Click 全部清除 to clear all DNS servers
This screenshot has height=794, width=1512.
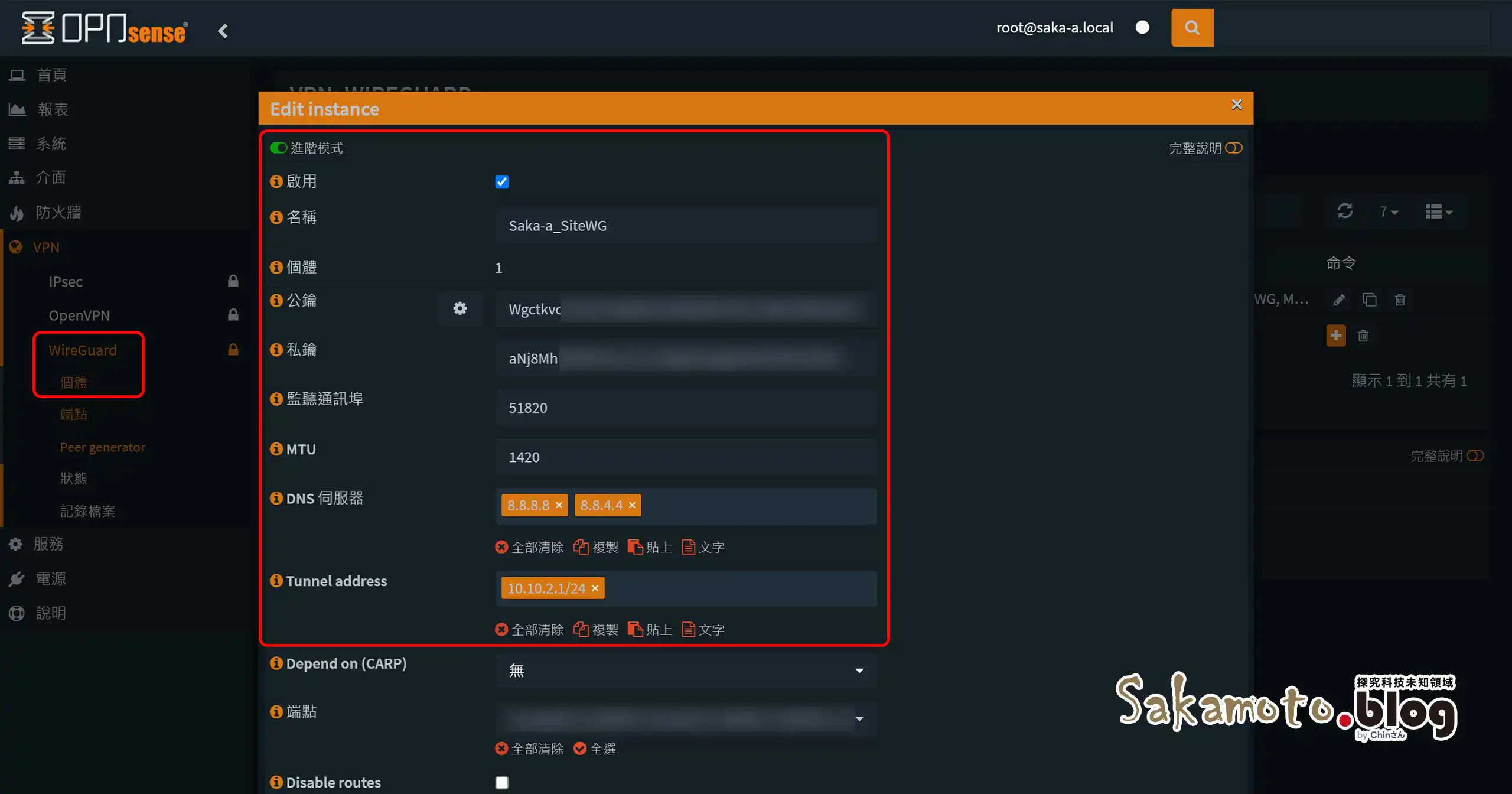(530, 546)
